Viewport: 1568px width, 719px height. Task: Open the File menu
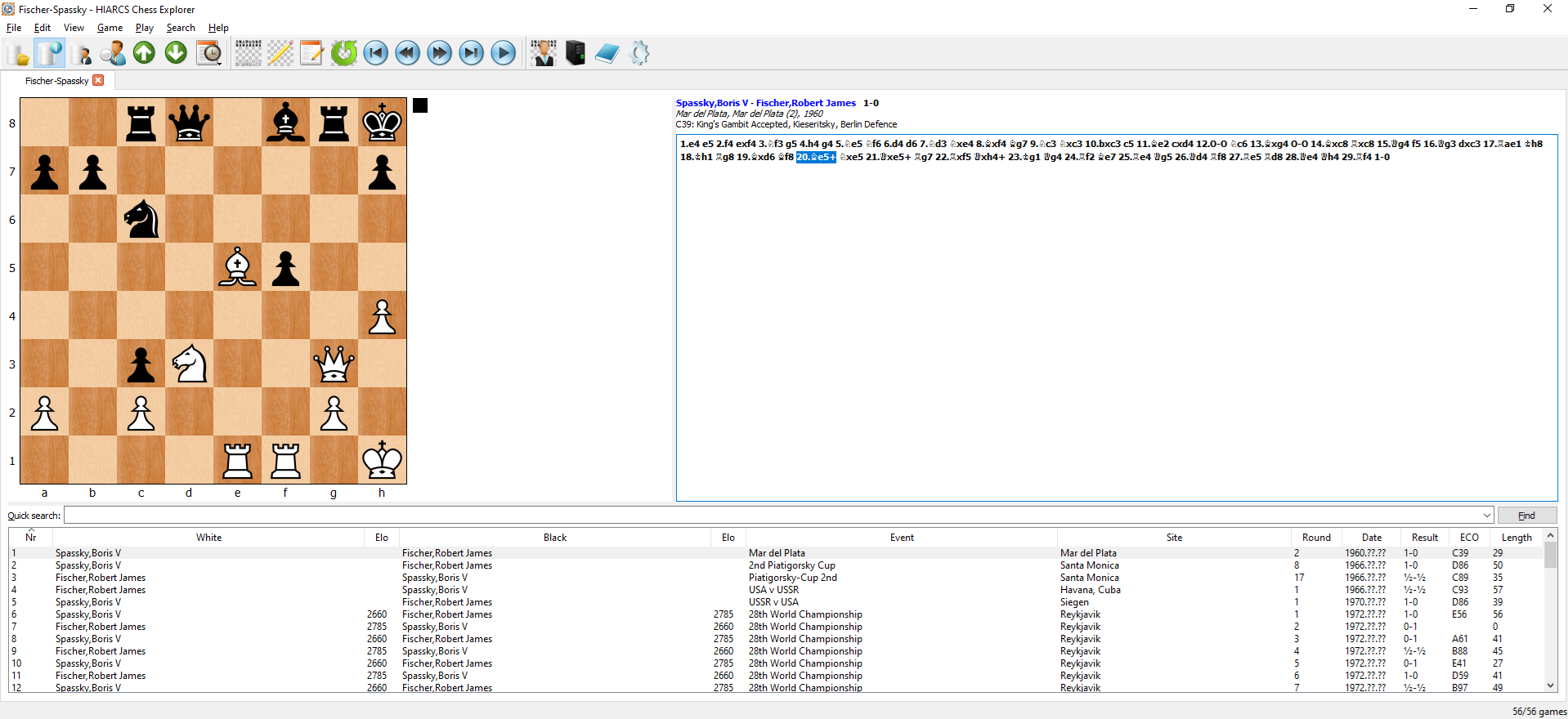click(14, 28)
